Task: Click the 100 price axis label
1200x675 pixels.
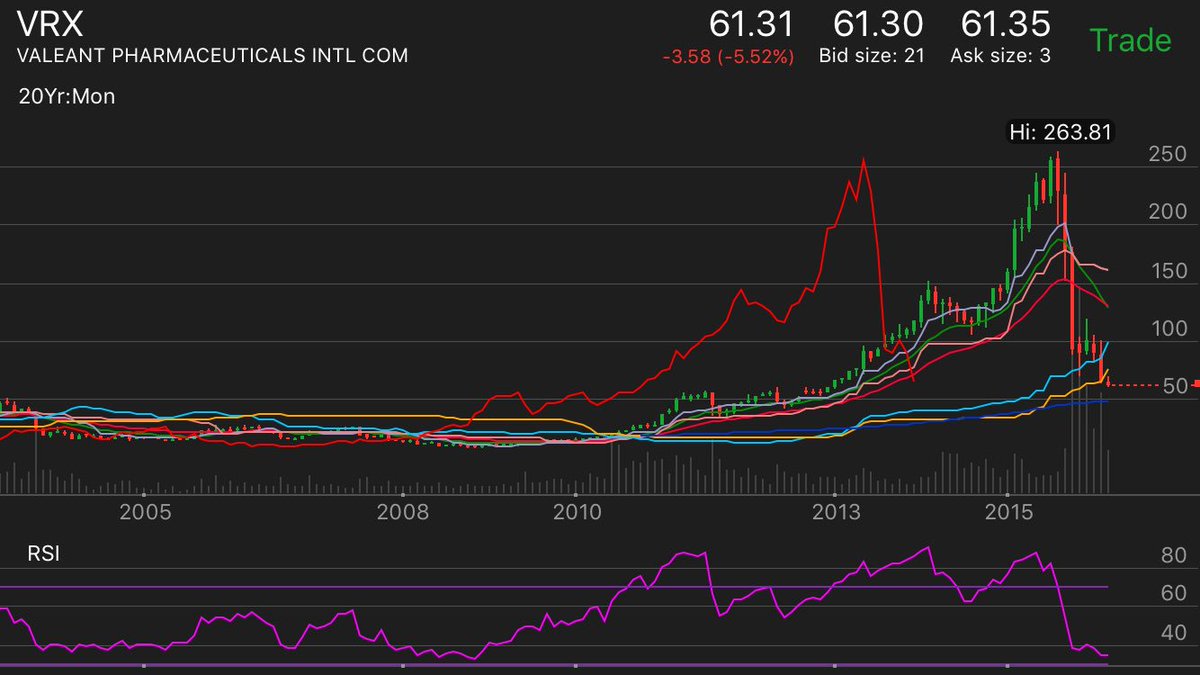Action: 1168,329
